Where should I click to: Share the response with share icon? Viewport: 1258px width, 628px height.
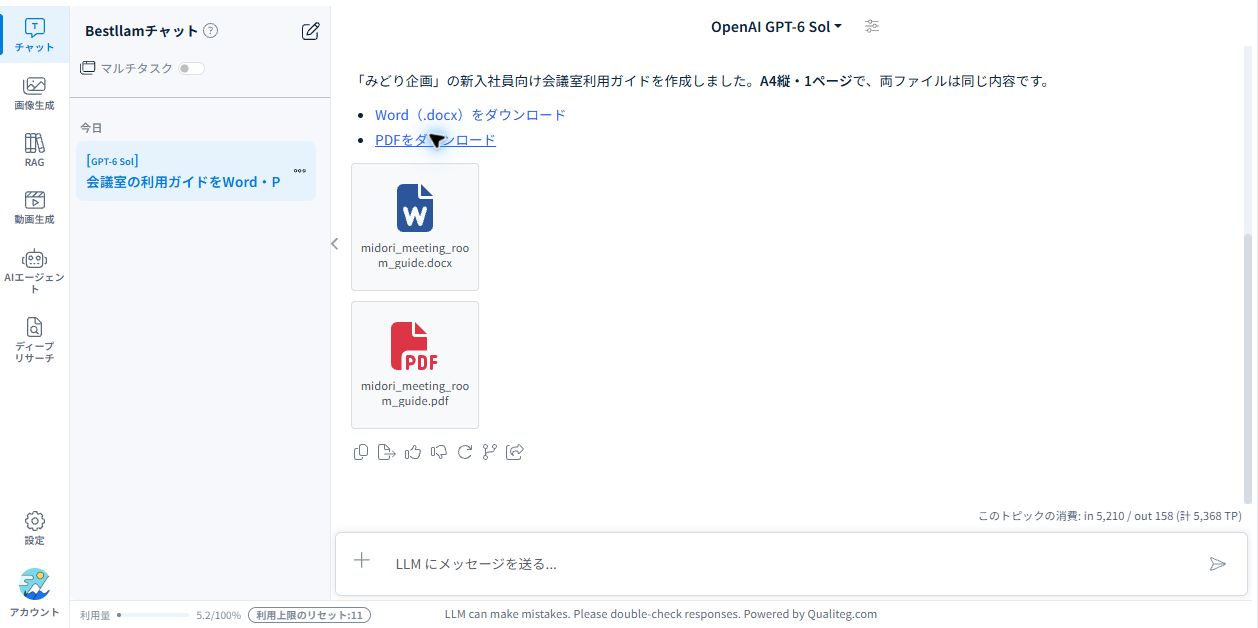pos(515,452)
